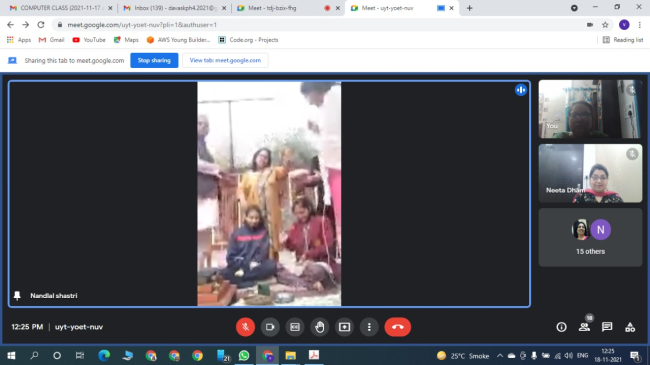Screen dimensions: 650x365
Task: Open the three-dot more options menu
Action: point(369,327)
